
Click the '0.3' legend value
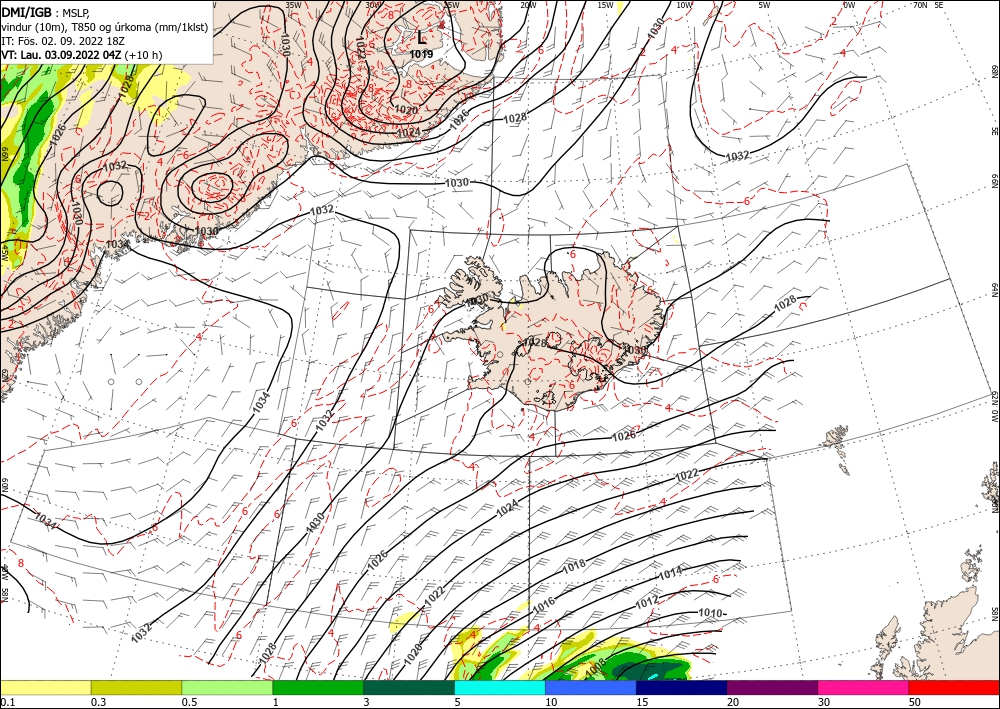click(98, 702)
